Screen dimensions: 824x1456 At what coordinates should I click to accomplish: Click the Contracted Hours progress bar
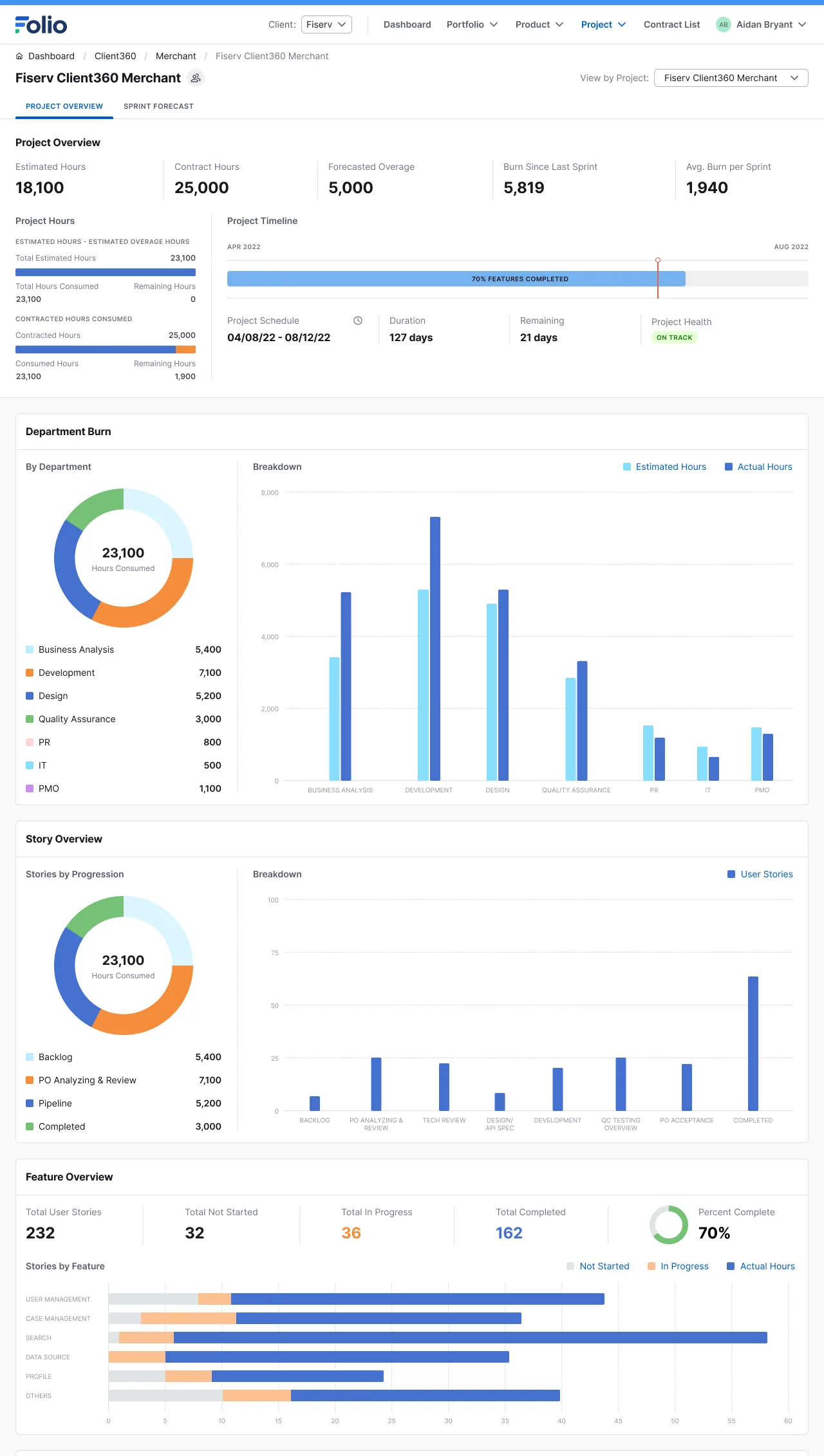tap(106, 350)
